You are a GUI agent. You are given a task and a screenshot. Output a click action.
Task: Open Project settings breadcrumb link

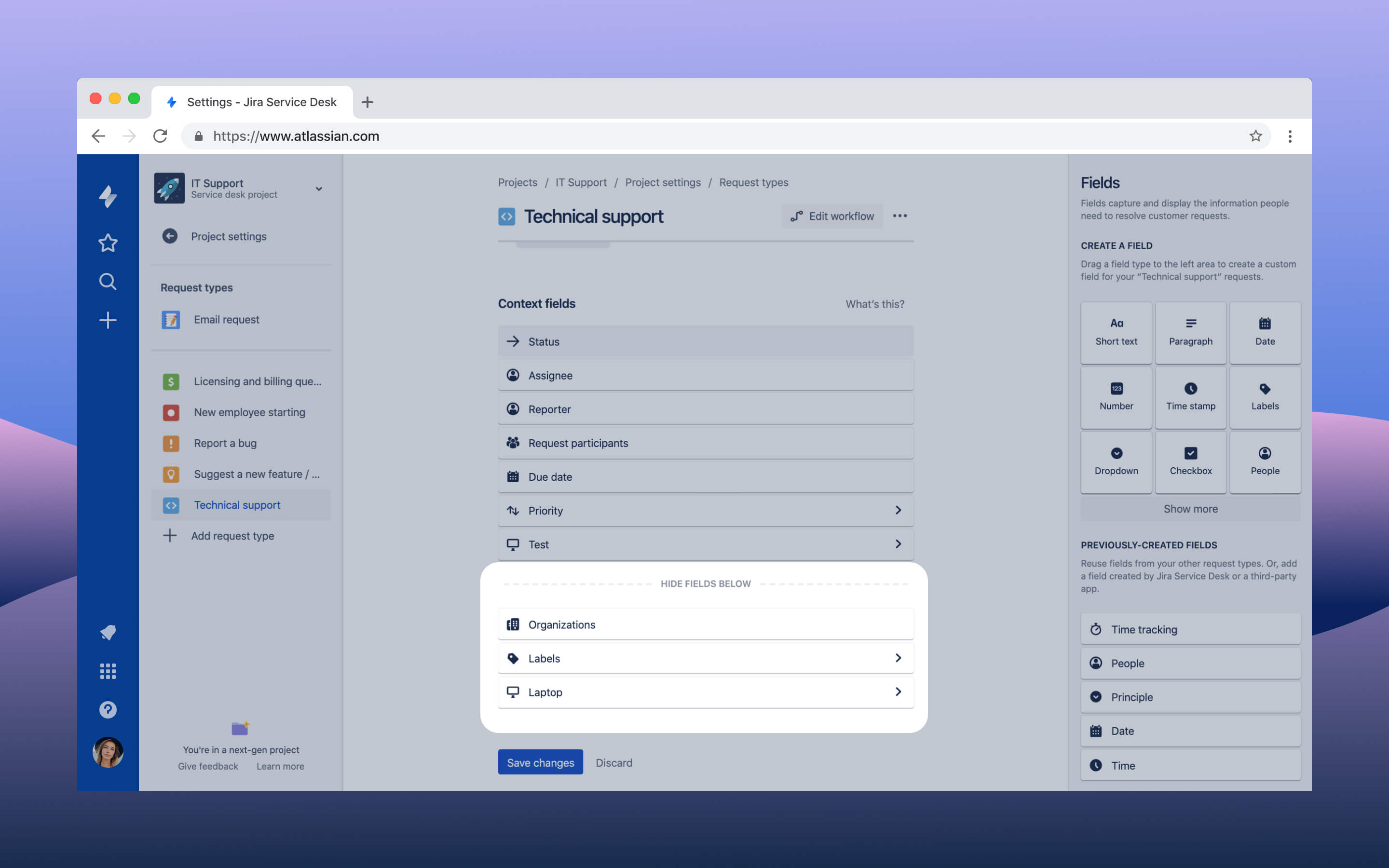coord(663,183)
